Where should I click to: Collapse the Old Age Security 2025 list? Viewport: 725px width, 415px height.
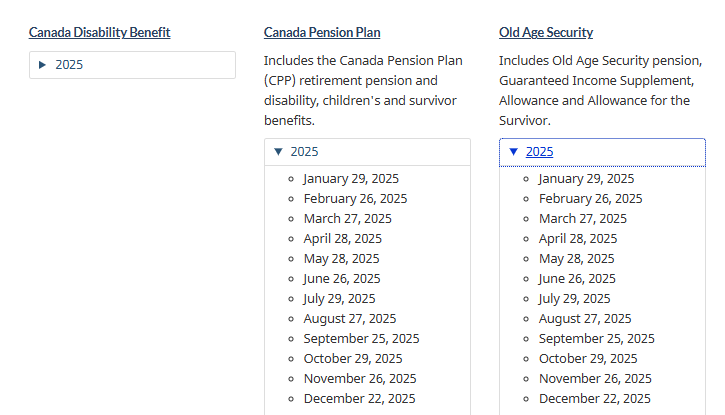point(539,152)
